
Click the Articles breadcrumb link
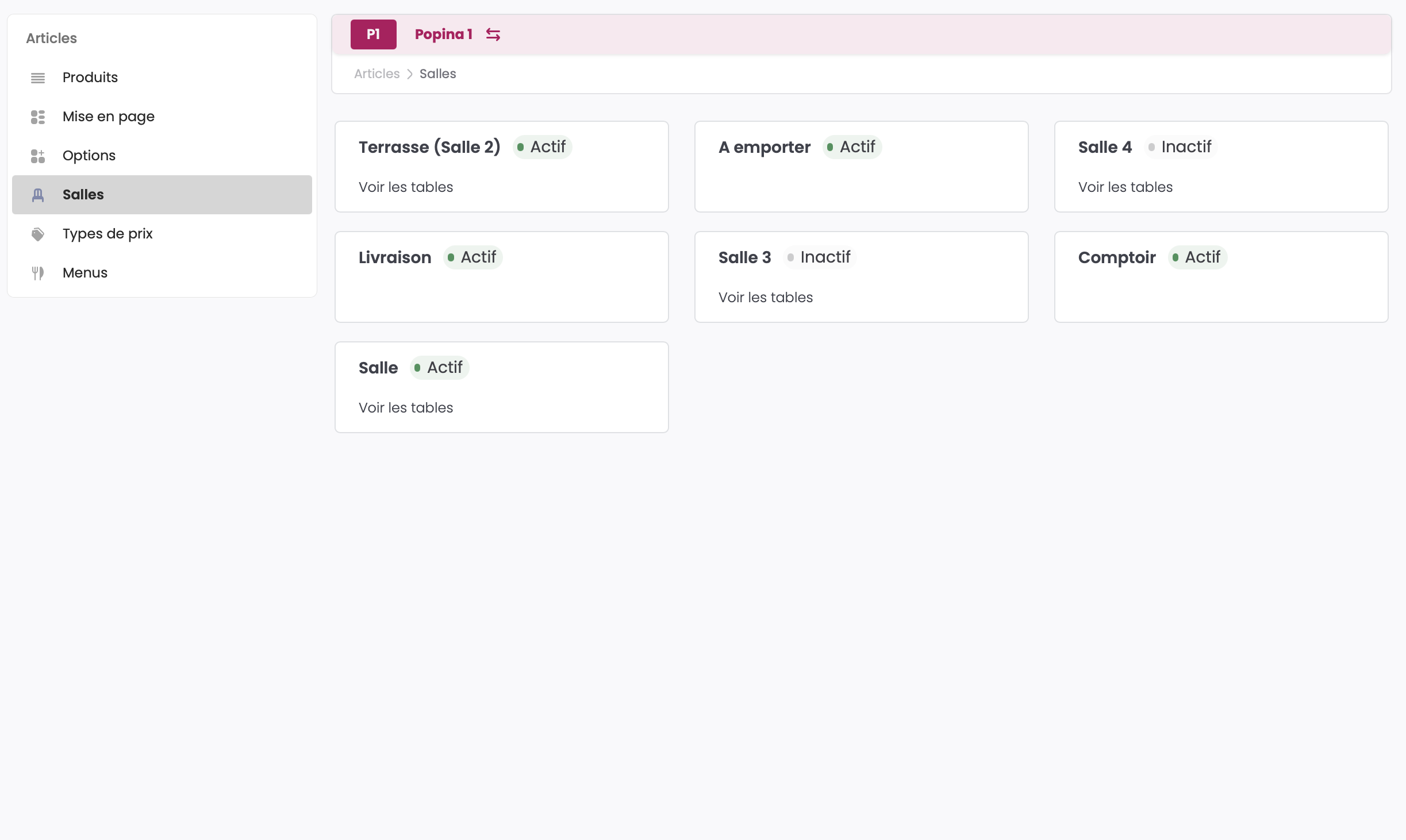coord(377,74)
